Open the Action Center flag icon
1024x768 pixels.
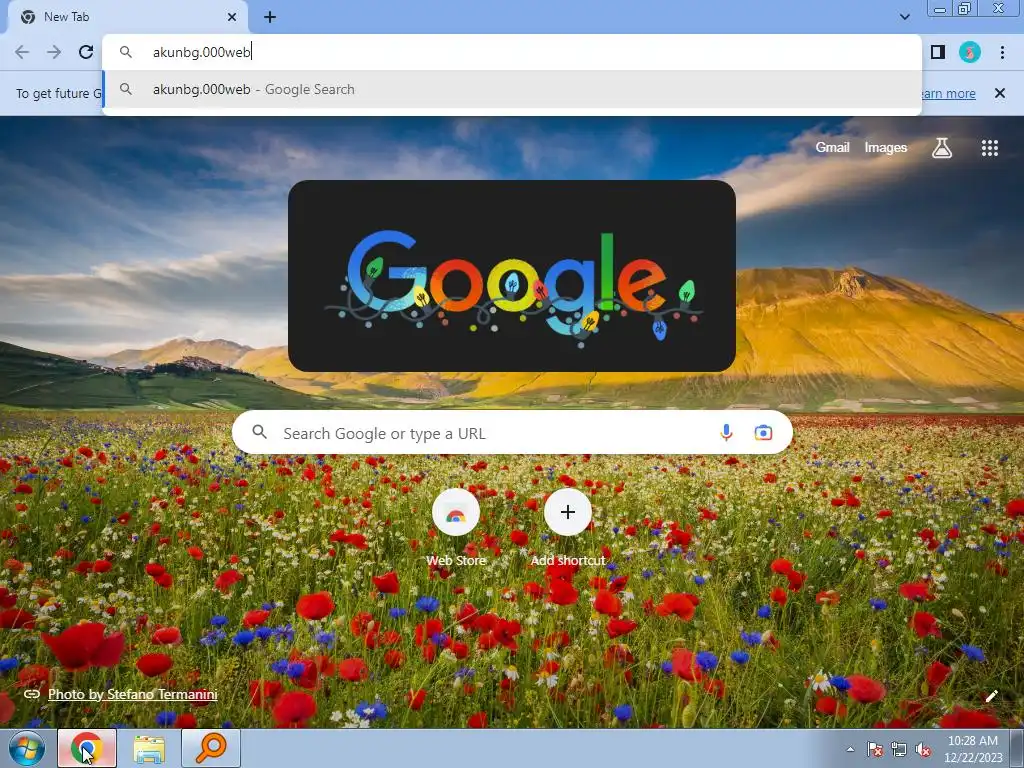coord(875,750)
